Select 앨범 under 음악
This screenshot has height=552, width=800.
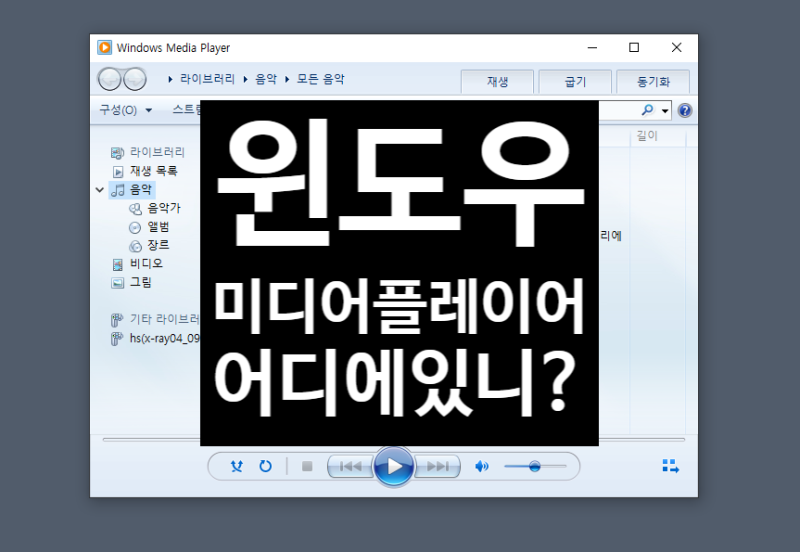[x=149, y=227]
